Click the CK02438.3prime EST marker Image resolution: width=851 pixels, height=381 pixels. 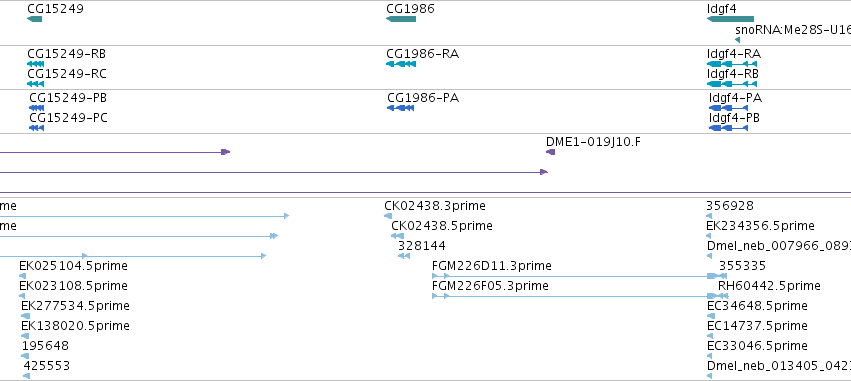(388, 216)
